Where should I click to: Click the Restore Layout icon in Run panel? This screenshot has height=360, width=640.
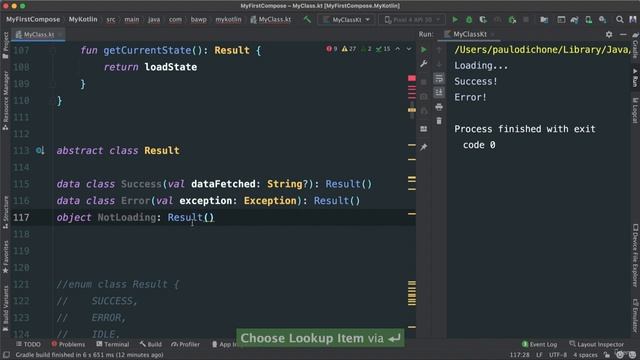click(x=424, y=129)
